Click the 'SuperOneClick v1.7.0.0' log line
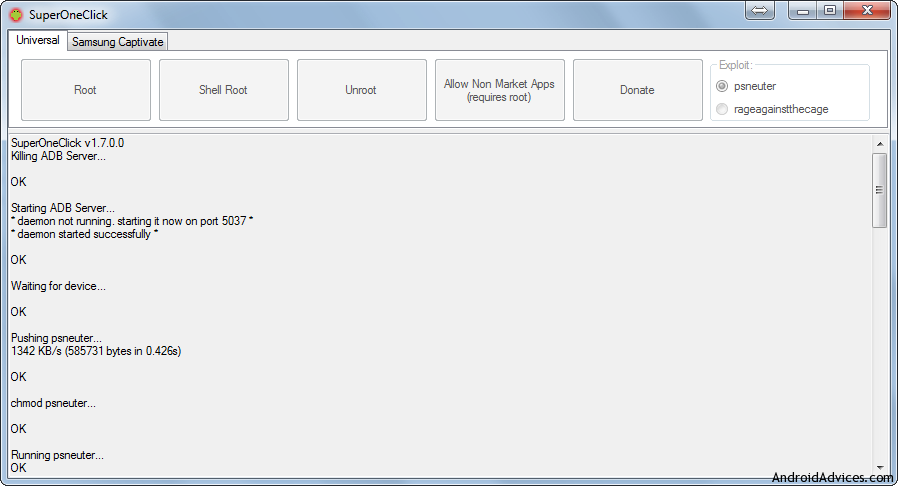898x486 pixels. [x=68, y=143]
